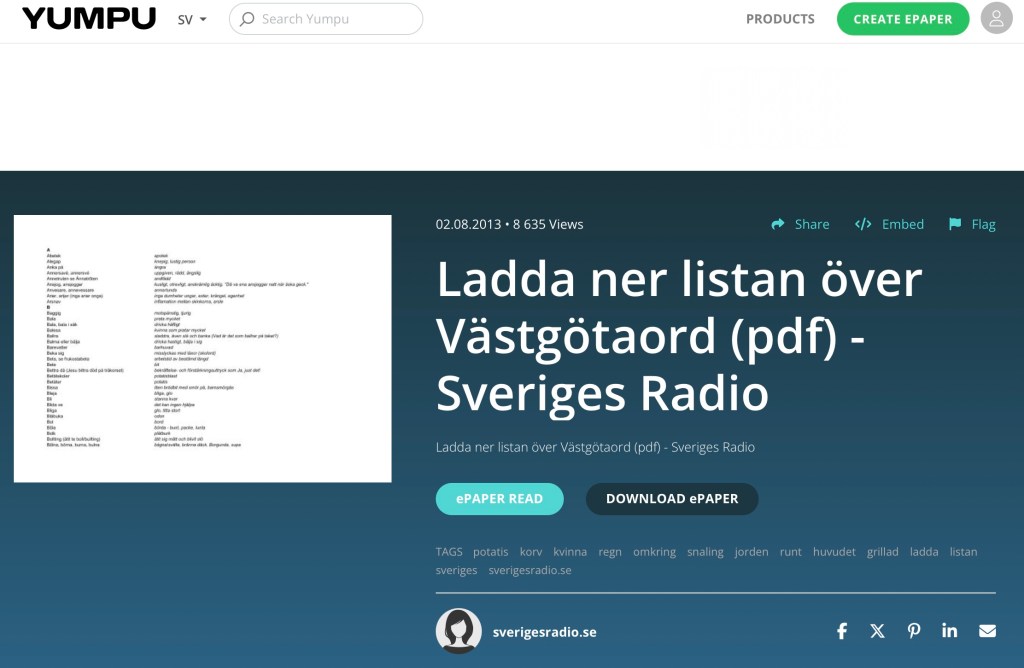Click the Share arrow icon
The width and height of the screenshot is (1024, 668).
[778, 224]
